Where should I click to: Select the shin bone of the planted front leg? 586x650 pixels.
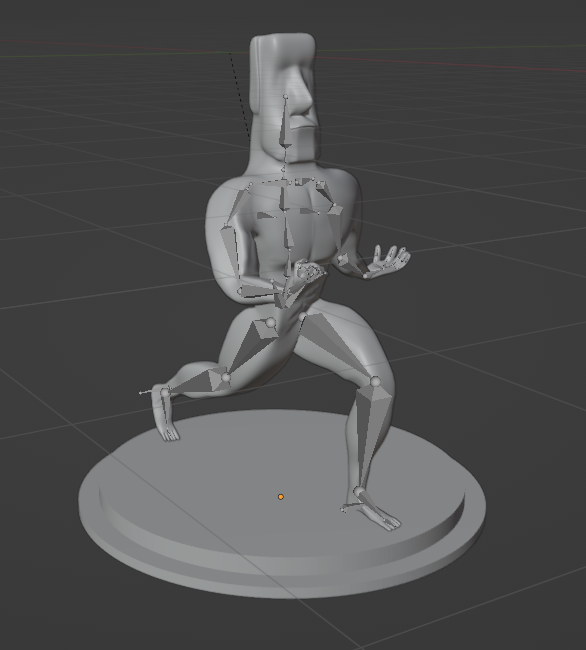[x=371, y=435]
